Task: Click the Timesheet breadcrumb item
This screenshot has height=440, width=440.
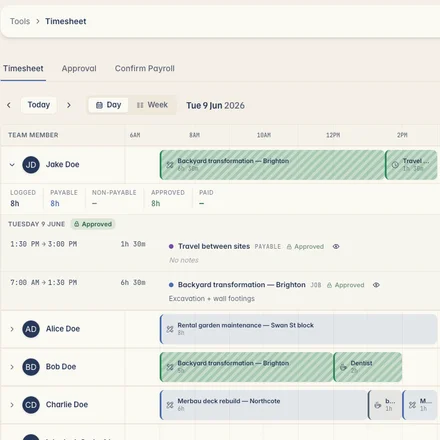Action: point(66,21)
